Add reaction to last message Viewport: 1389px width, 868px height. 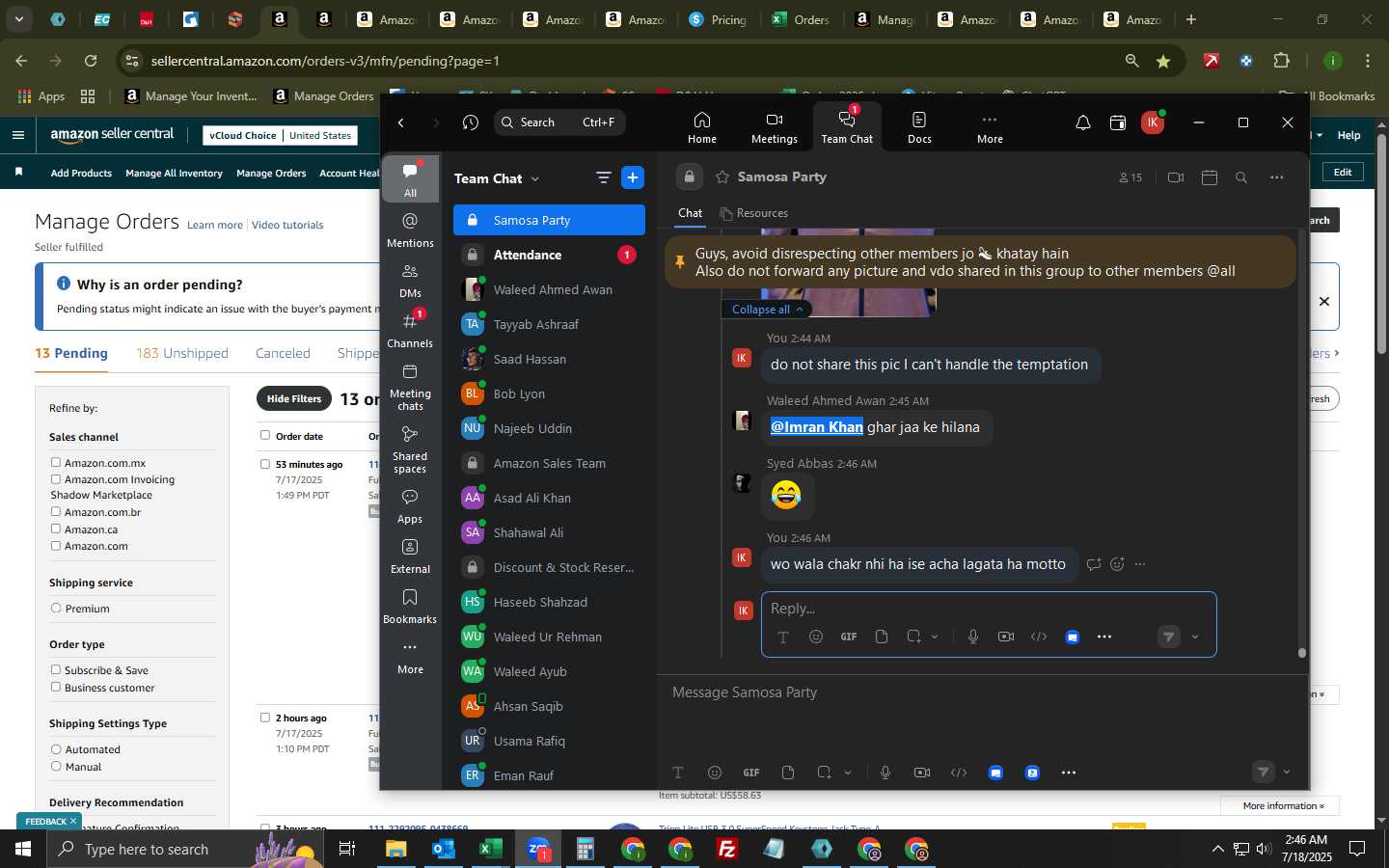1117,564
